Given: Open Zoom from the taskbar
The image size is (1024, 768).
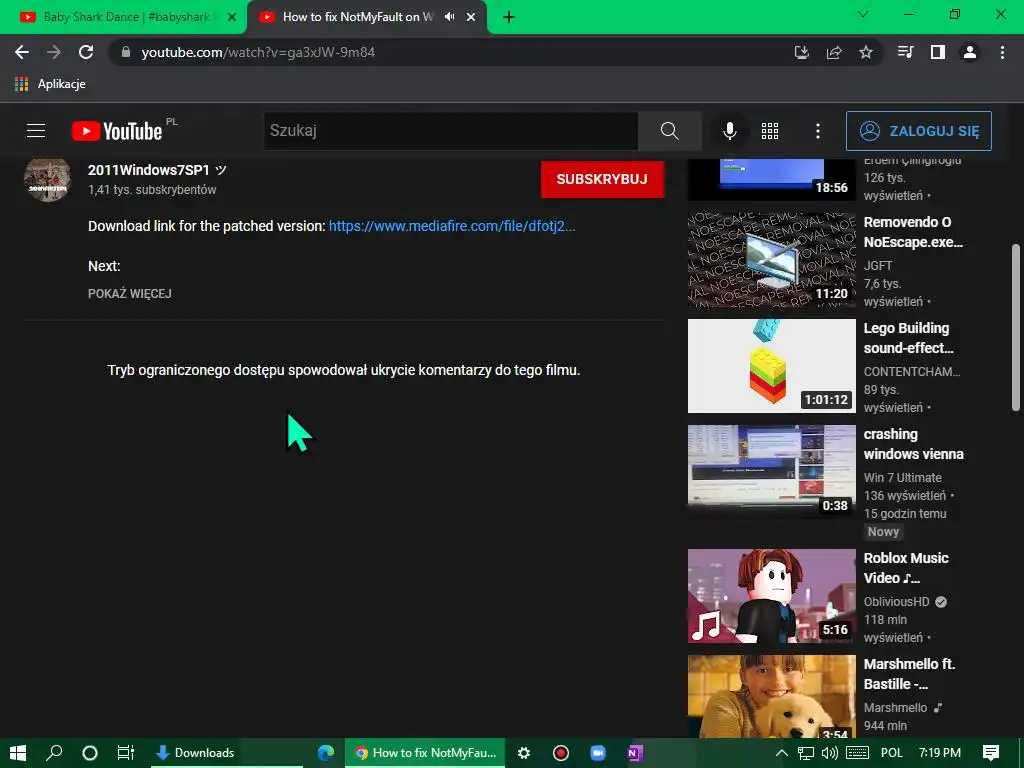Looking at the screenshot, I should [x=598, y=753].
